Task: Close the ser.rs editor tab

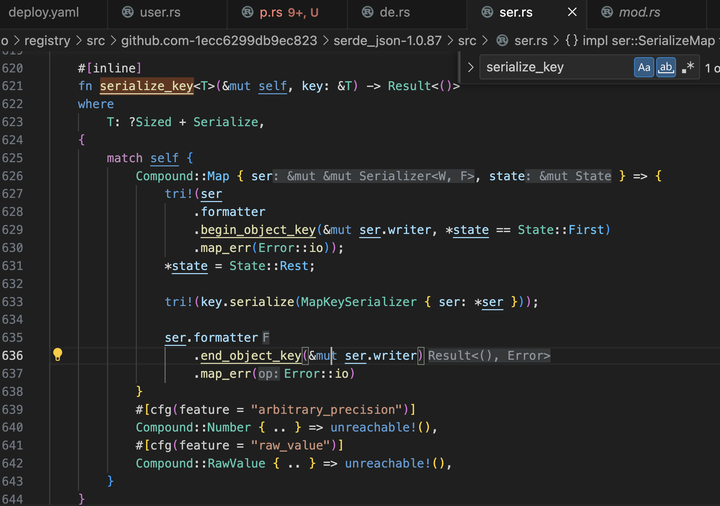Action: (572, 13)
